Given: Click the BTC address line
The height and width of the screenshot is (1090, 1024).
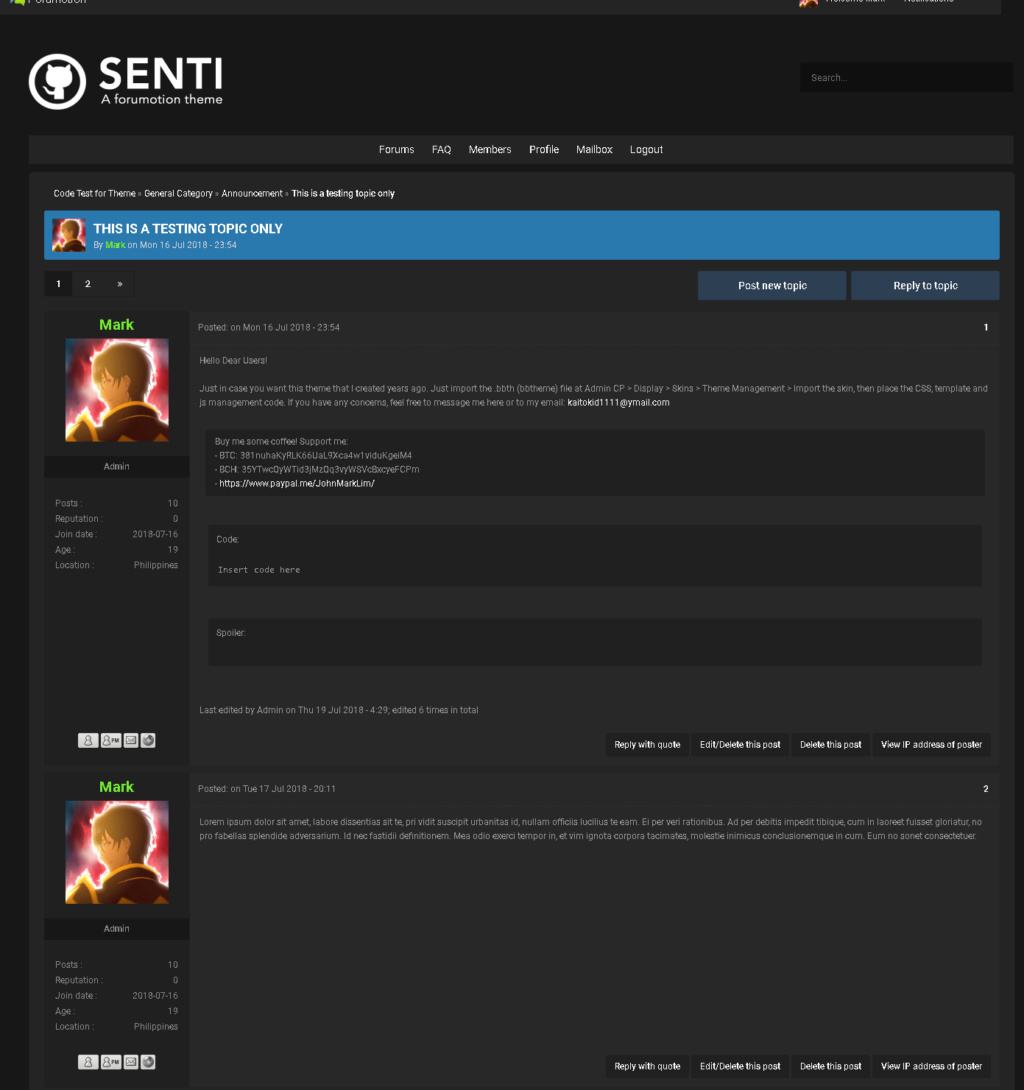Looking at the screenshot, I should 314,455.
